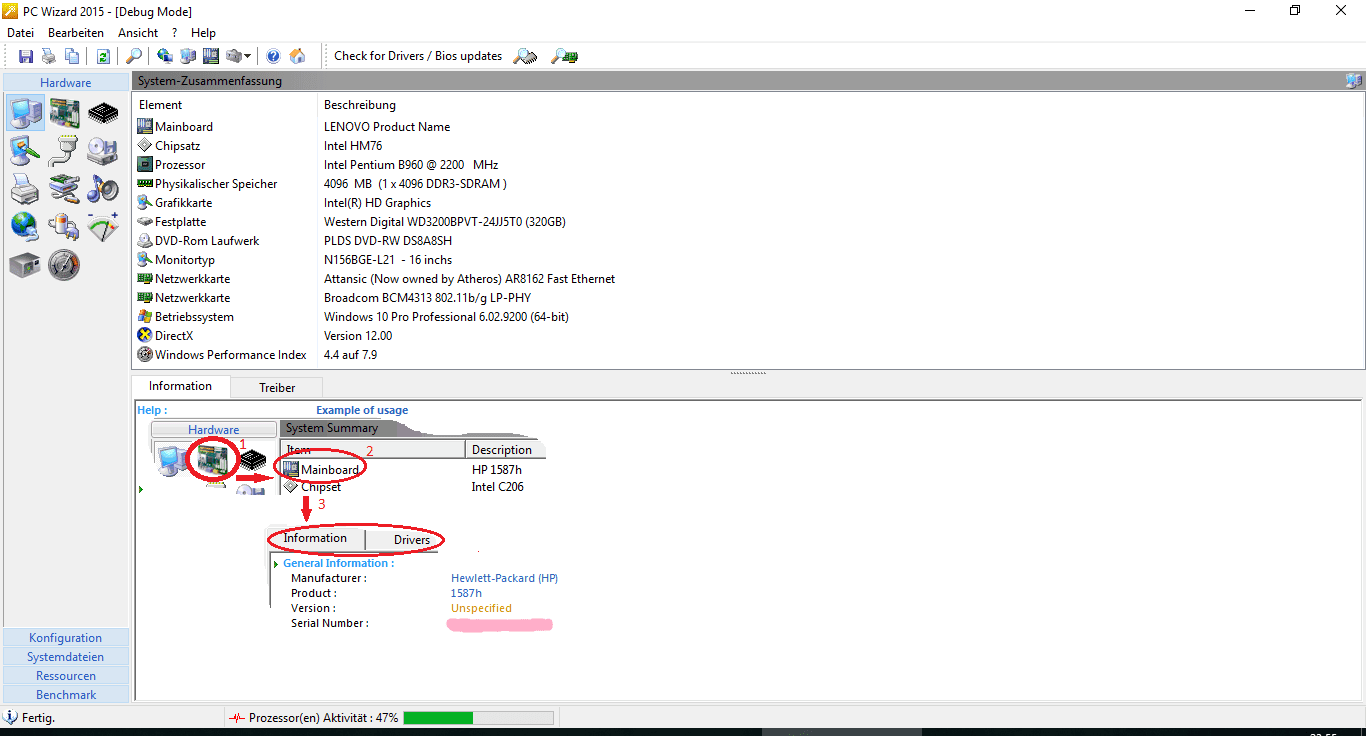The width and height of the screenshot is (1366, 736).
Task: Open the ? menu
Action: [174, 33]
